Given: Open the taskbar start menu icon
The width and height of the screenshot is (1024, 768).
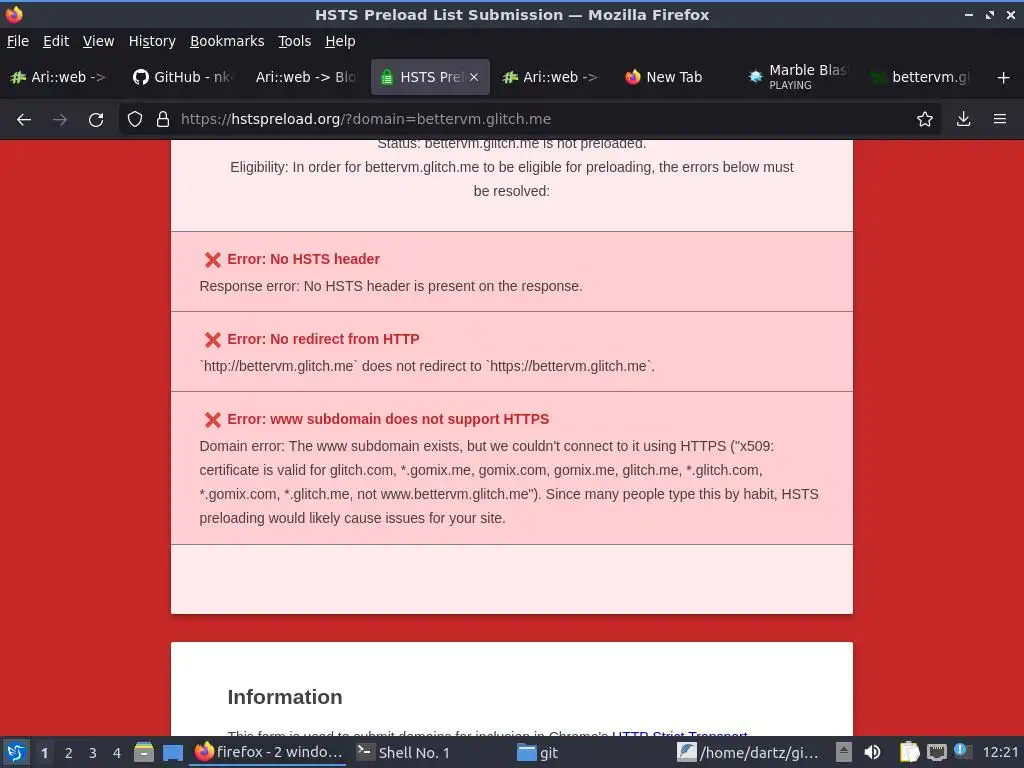Looking at the screenshot, I should pyautogui.click(x=16, y=752).
